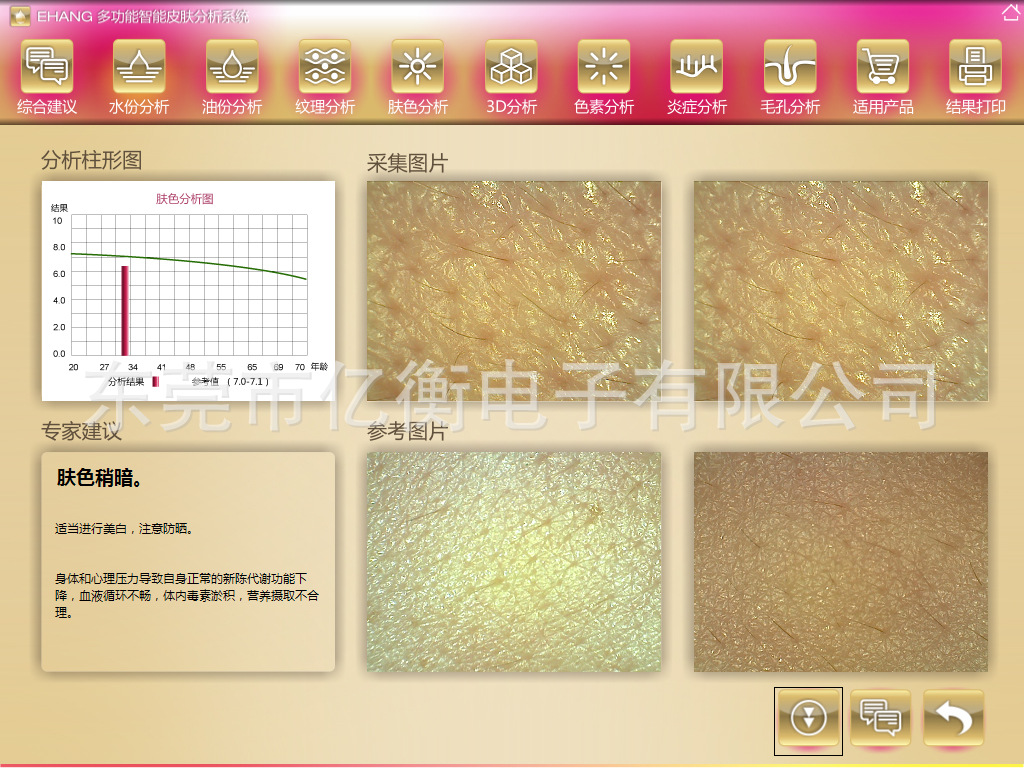Select the 肤色分析 skin tone icon
1024x768 pixels.
point(418,67)
